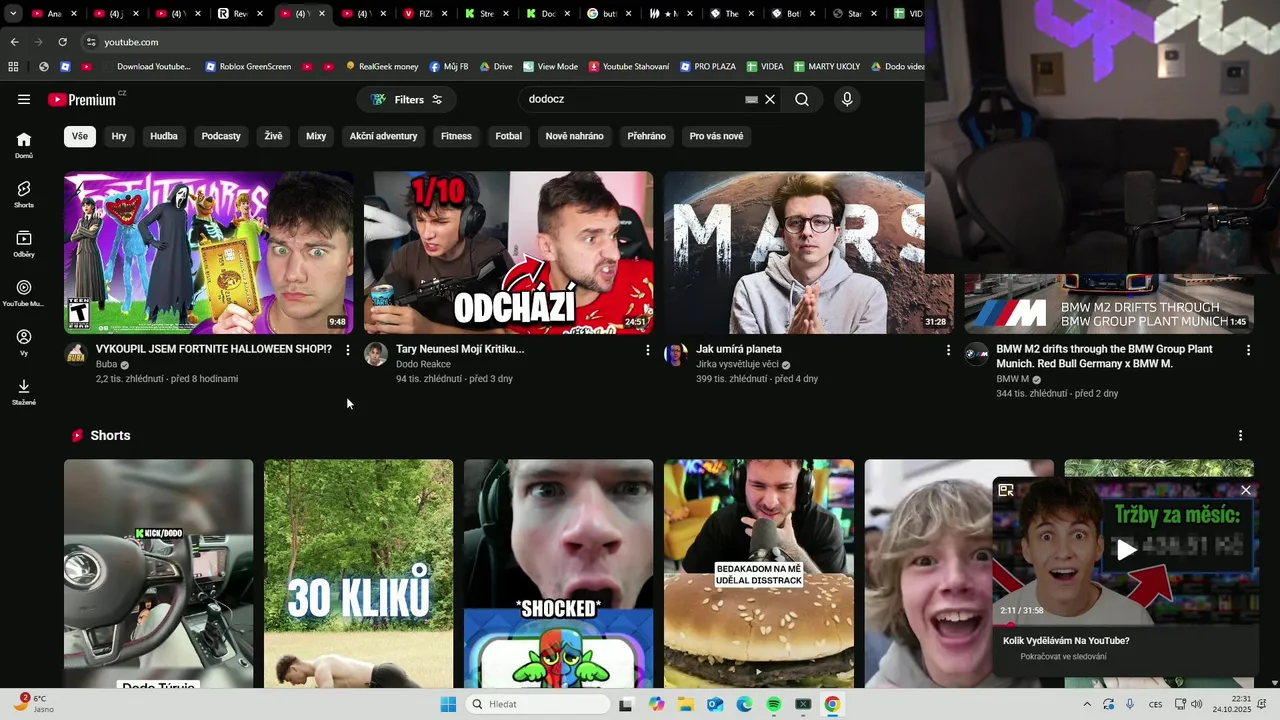This screenshot has height=720, width=1280.
Task: Select the Mixy chip
Action: point(316,136)
